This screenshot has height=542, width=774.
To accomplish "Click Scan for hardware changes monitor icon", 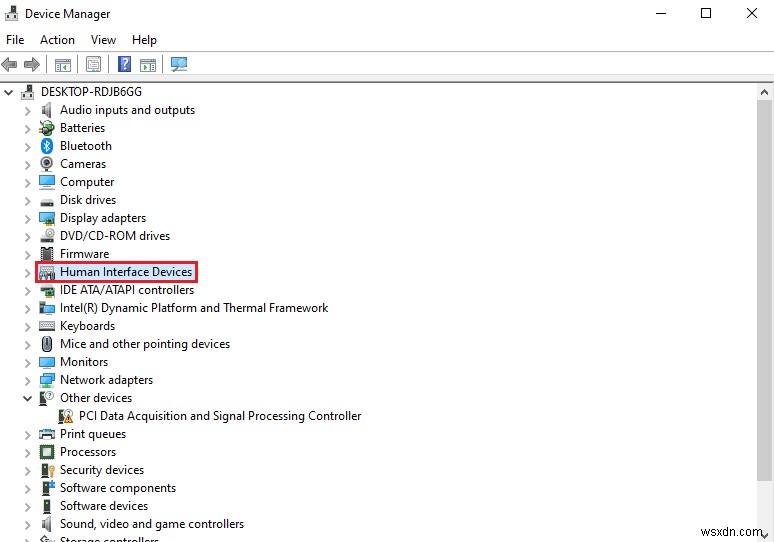I will tap(179, 64).
